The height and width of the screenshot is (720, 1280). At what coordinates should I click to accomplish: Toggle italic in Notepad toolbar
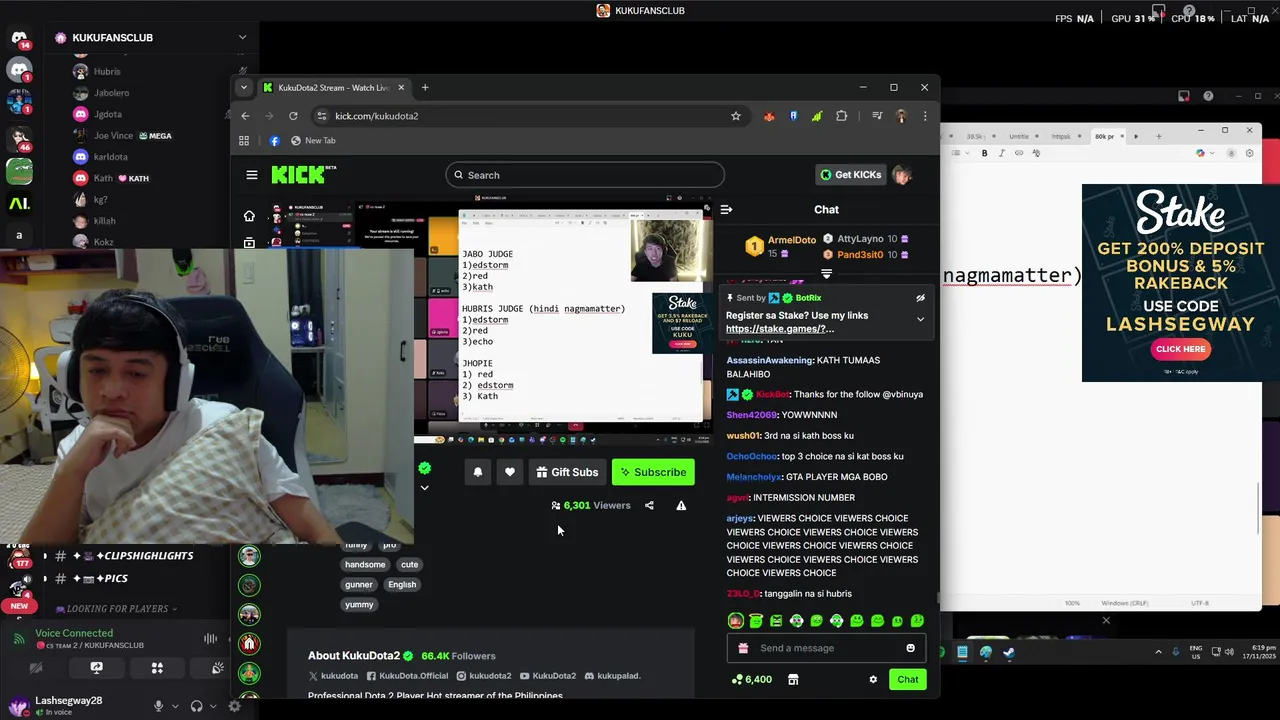1002,153
